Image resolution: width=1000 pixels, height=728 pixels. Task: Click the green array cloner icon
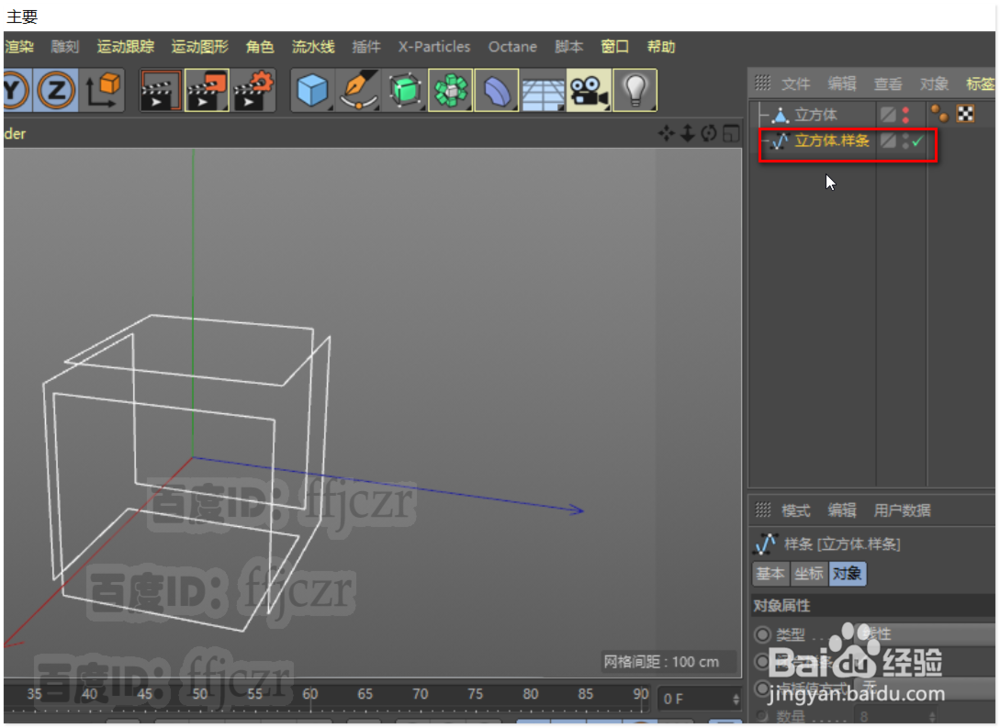pos(450,91)
